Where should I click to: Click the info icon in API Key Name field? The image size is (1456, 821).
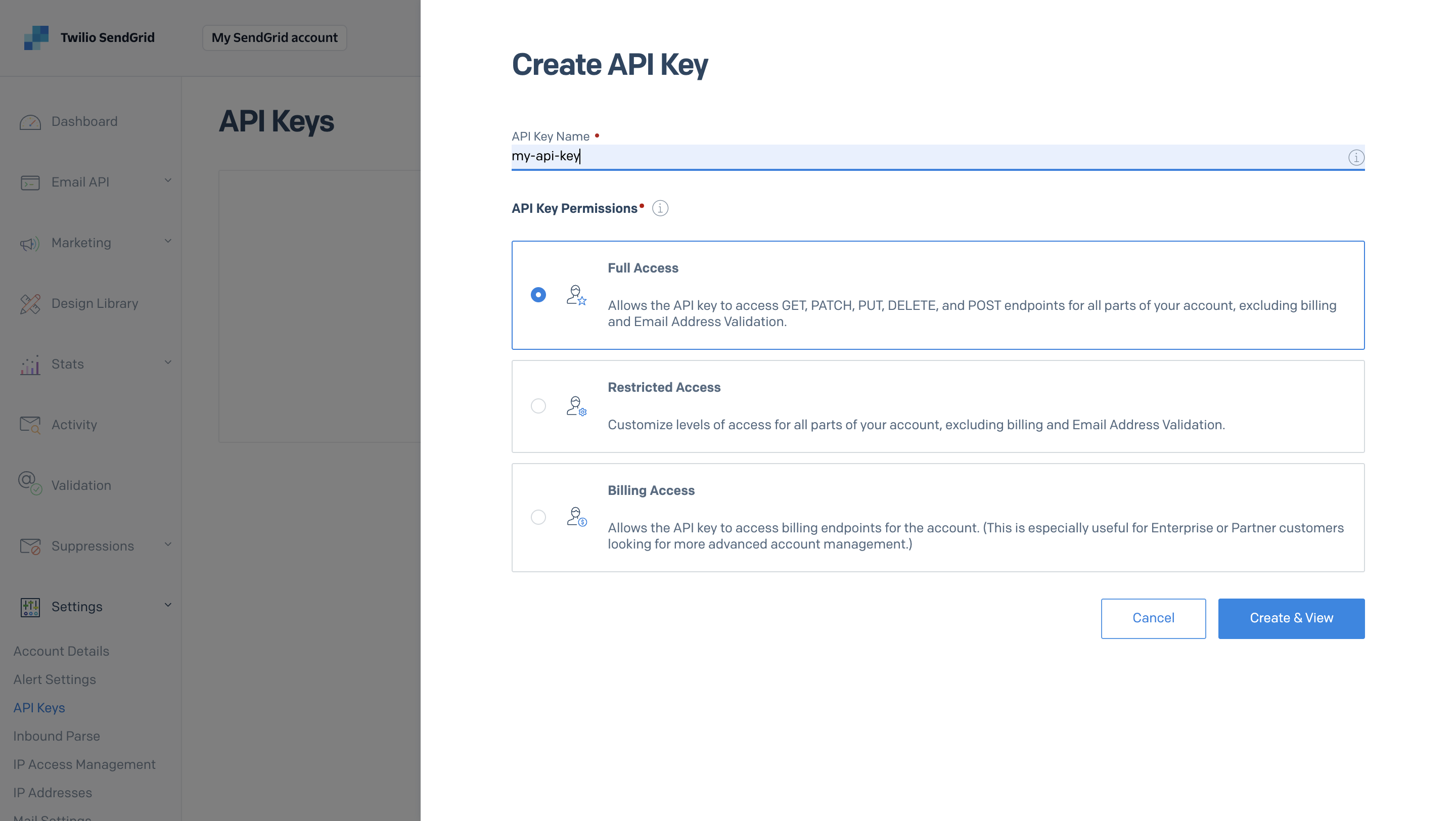point(1356,157)
